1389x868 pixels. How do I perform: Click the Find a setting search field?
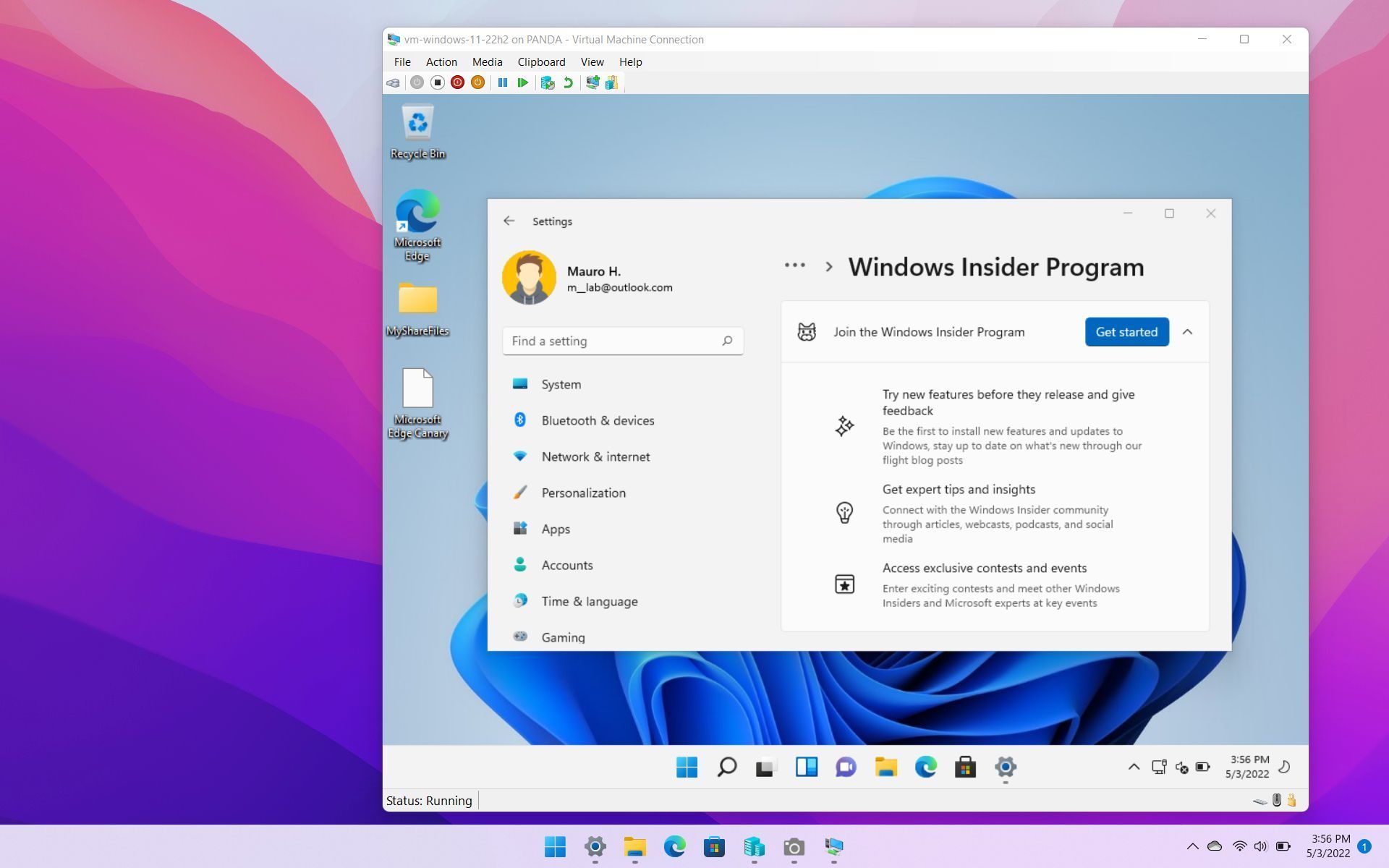click(x=622, y=340)
